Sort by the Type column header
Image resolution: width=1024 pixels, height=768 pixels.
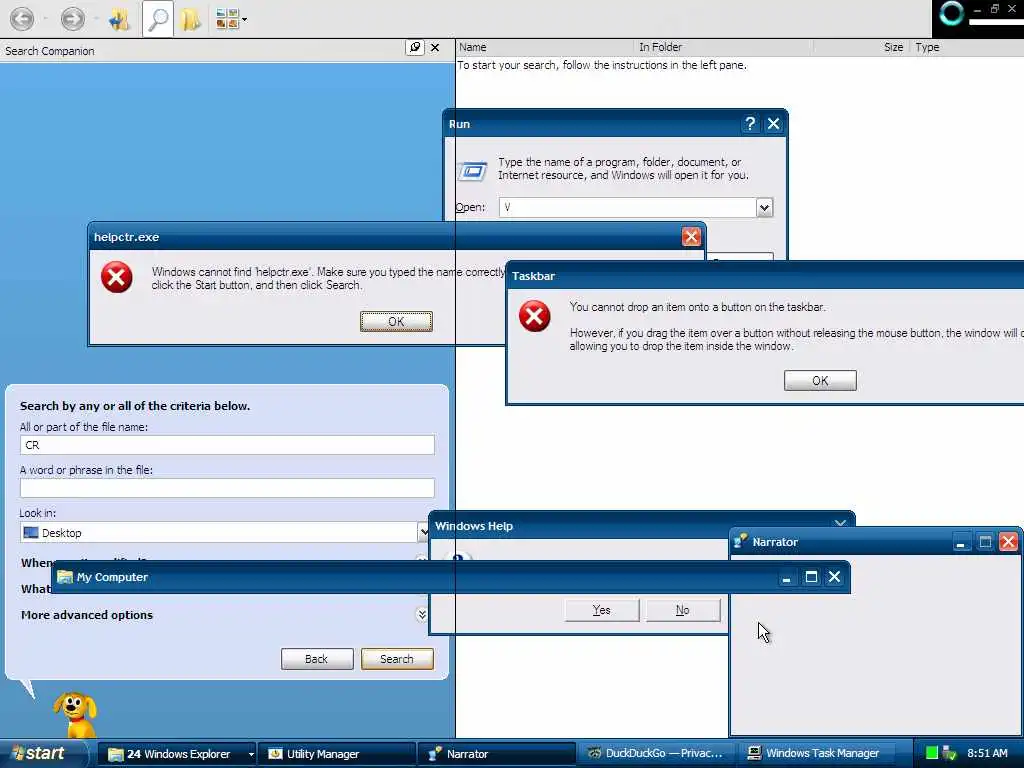[927, 47]
